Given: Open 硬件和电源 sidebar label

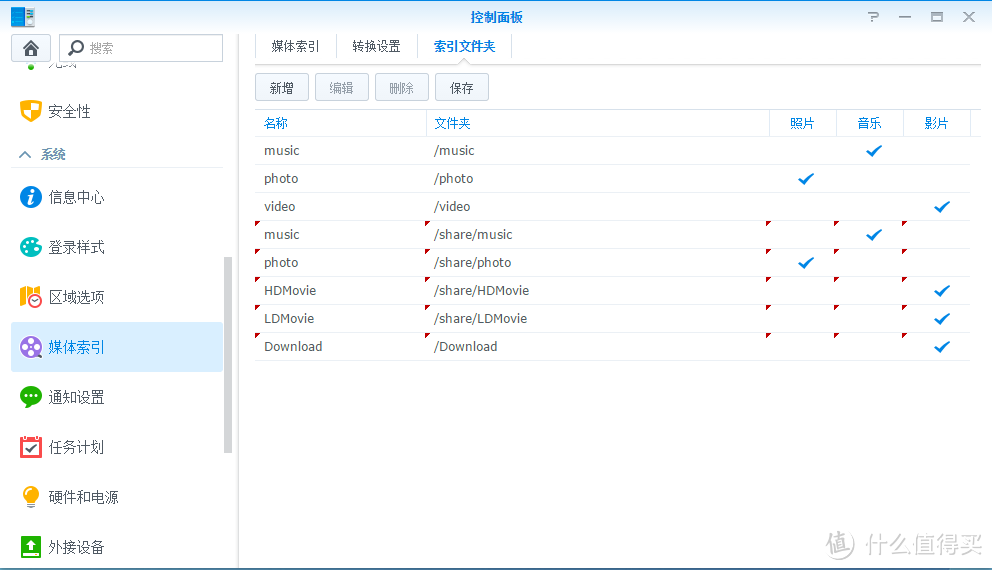Looking at the screenshot, I should tap(84, 497).
